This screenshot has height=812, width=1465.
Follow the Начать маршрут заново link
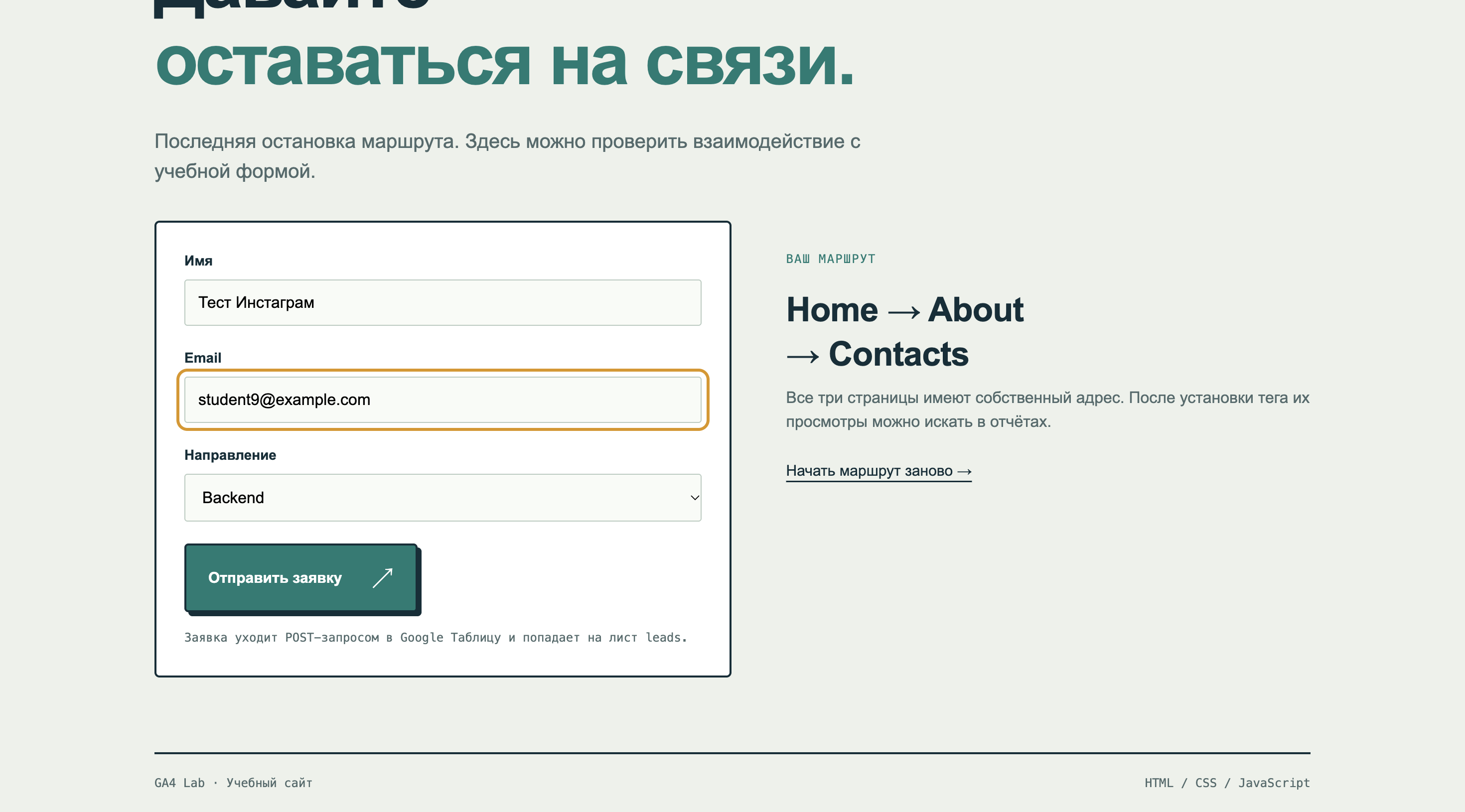point(879,471)
